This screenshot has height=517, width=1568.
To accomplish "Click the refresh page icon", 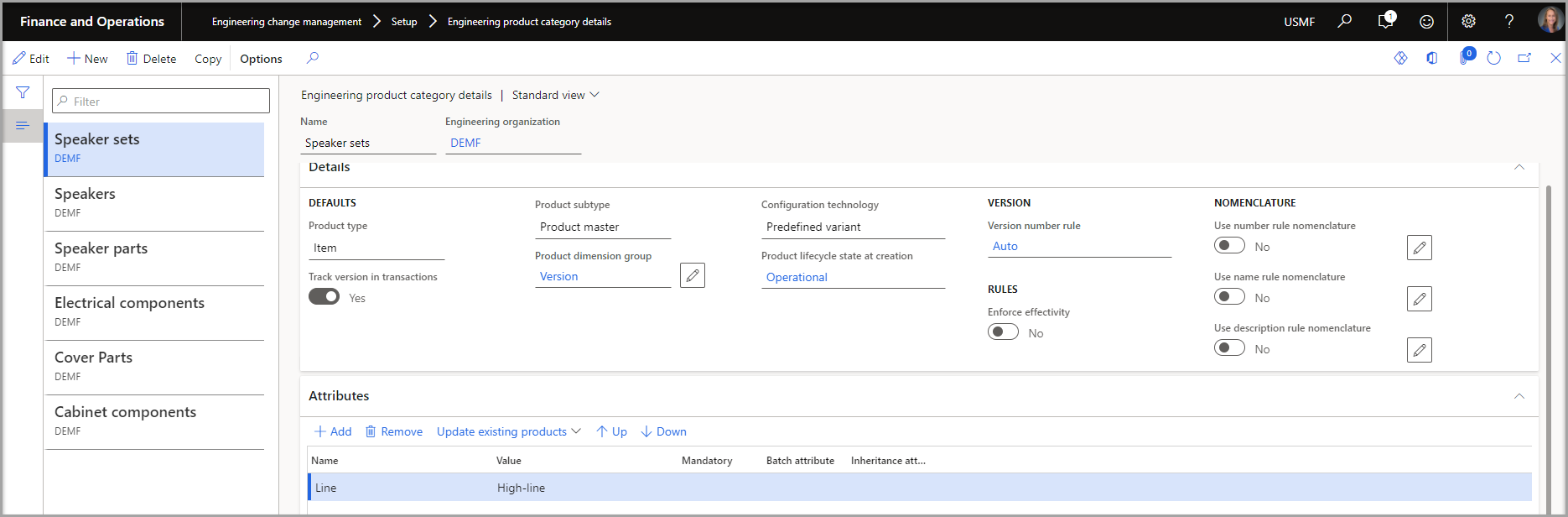I will point(1493,58).
